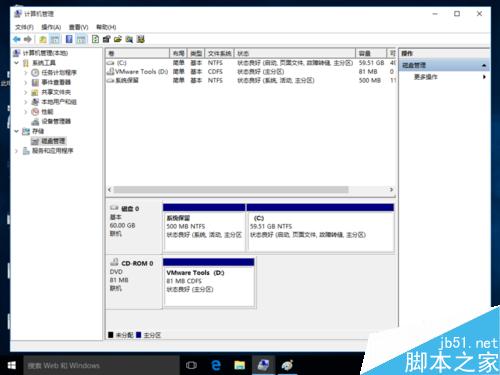
Task: Click the drive icon beside (C:) volume row
Action: pyautogui.click(x=111, y=63)
